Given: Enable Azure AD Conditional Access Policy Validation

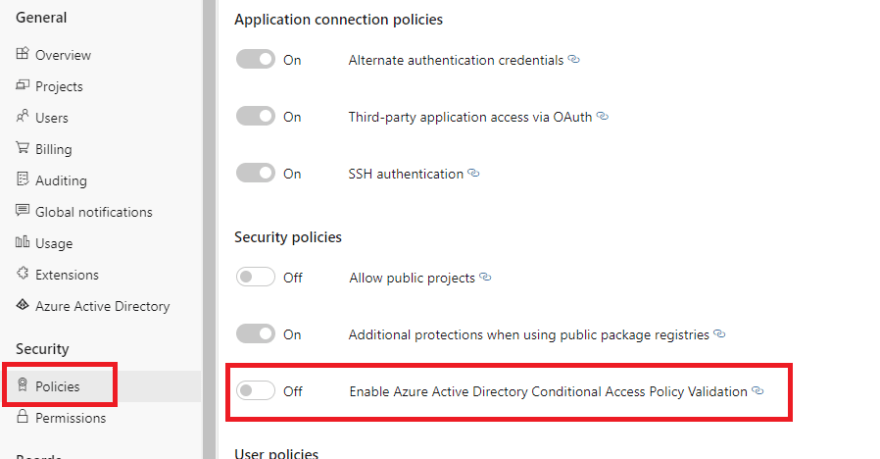Looking at the screenshot, I should coord(255,391).
